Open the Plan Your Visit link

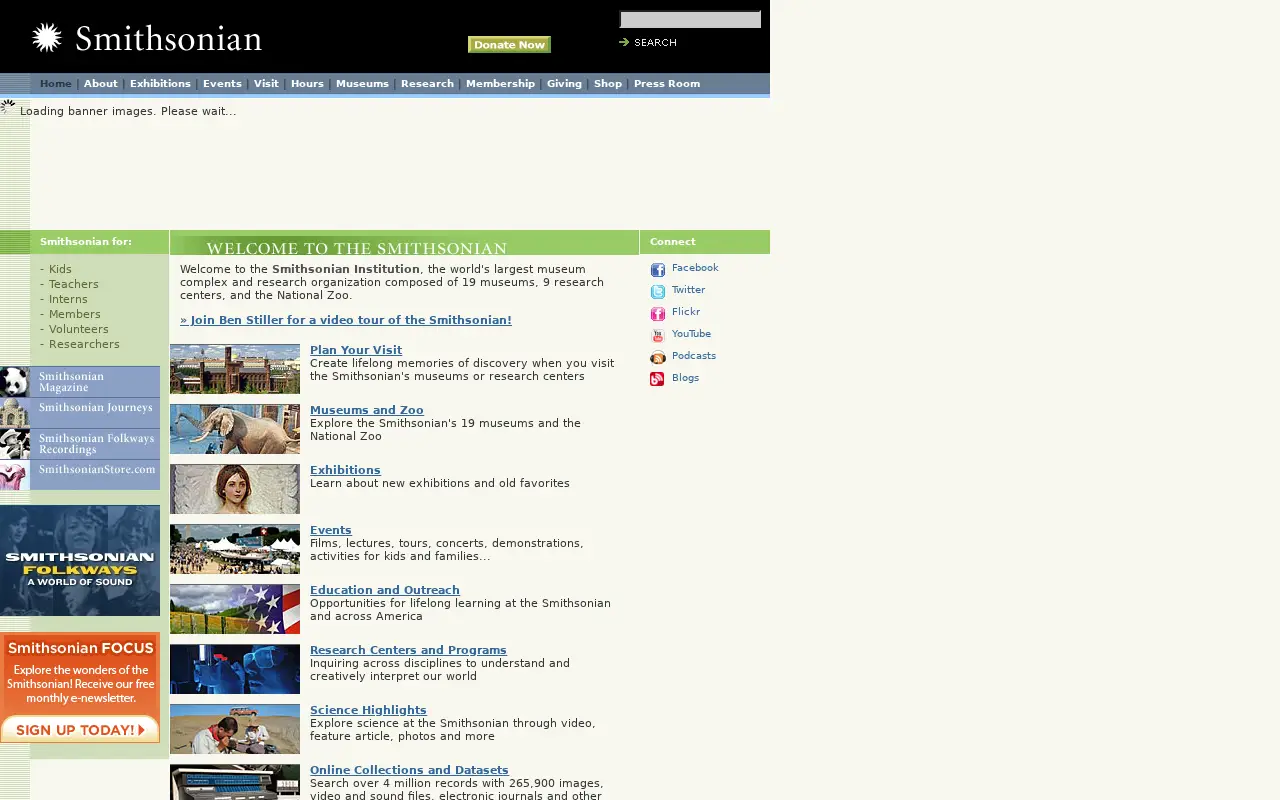(x=356, y=350)
